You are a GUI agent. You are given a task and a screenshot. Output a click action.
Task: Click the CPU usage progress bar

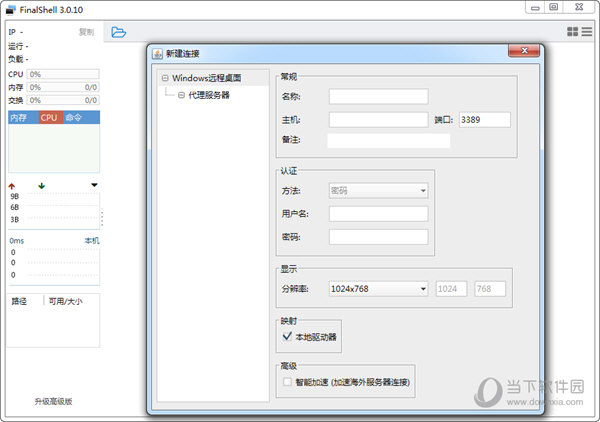[63, 74]
